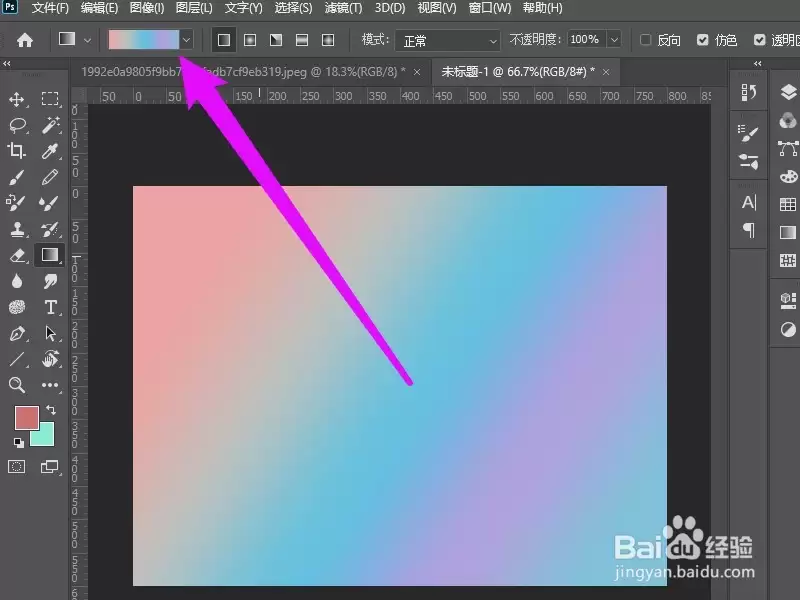Expand the right panel dock

tap(758, 64)
